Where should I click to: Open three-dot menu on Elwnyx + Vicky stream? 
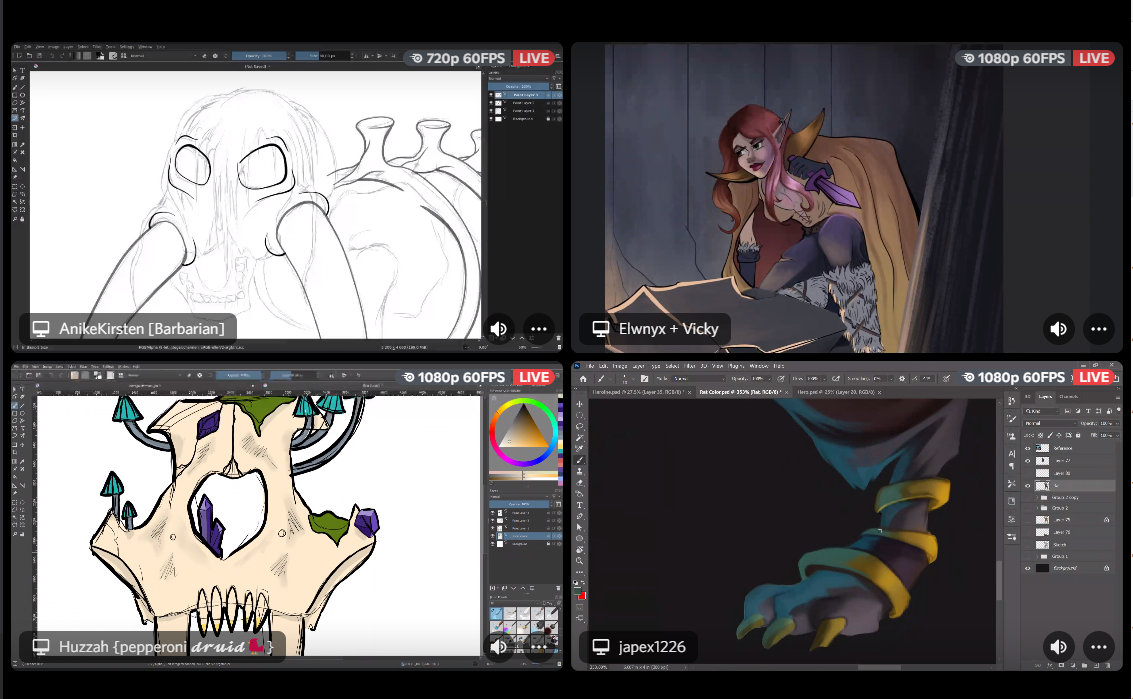click(x=1099, y=328)
